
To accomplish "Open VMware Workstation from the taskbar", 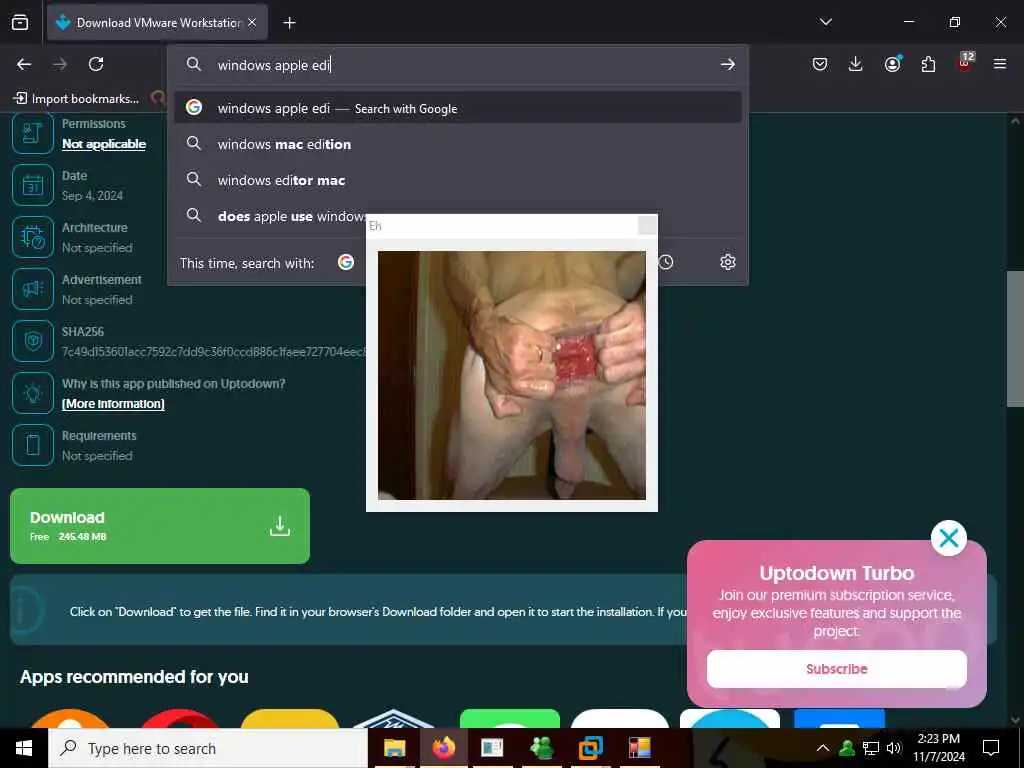I will point(590,748).
